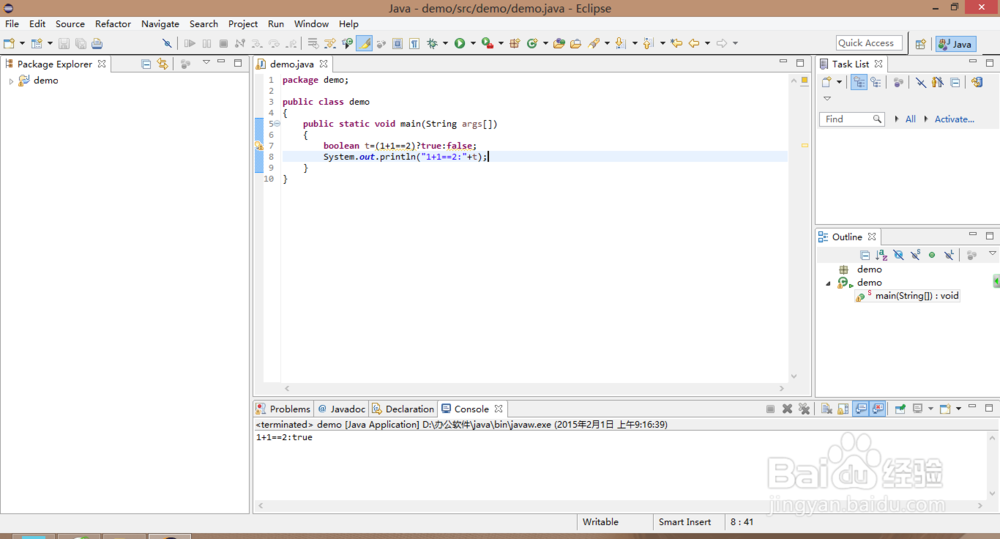Viewport: 1000px width, 539px height.
Task: Click the All link in Task List
Action: point(910,119)
